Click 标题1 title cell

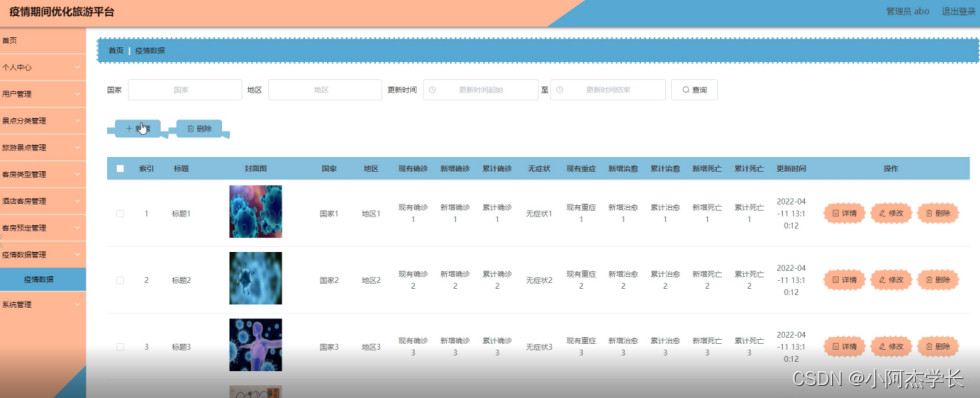click(181, 214)
